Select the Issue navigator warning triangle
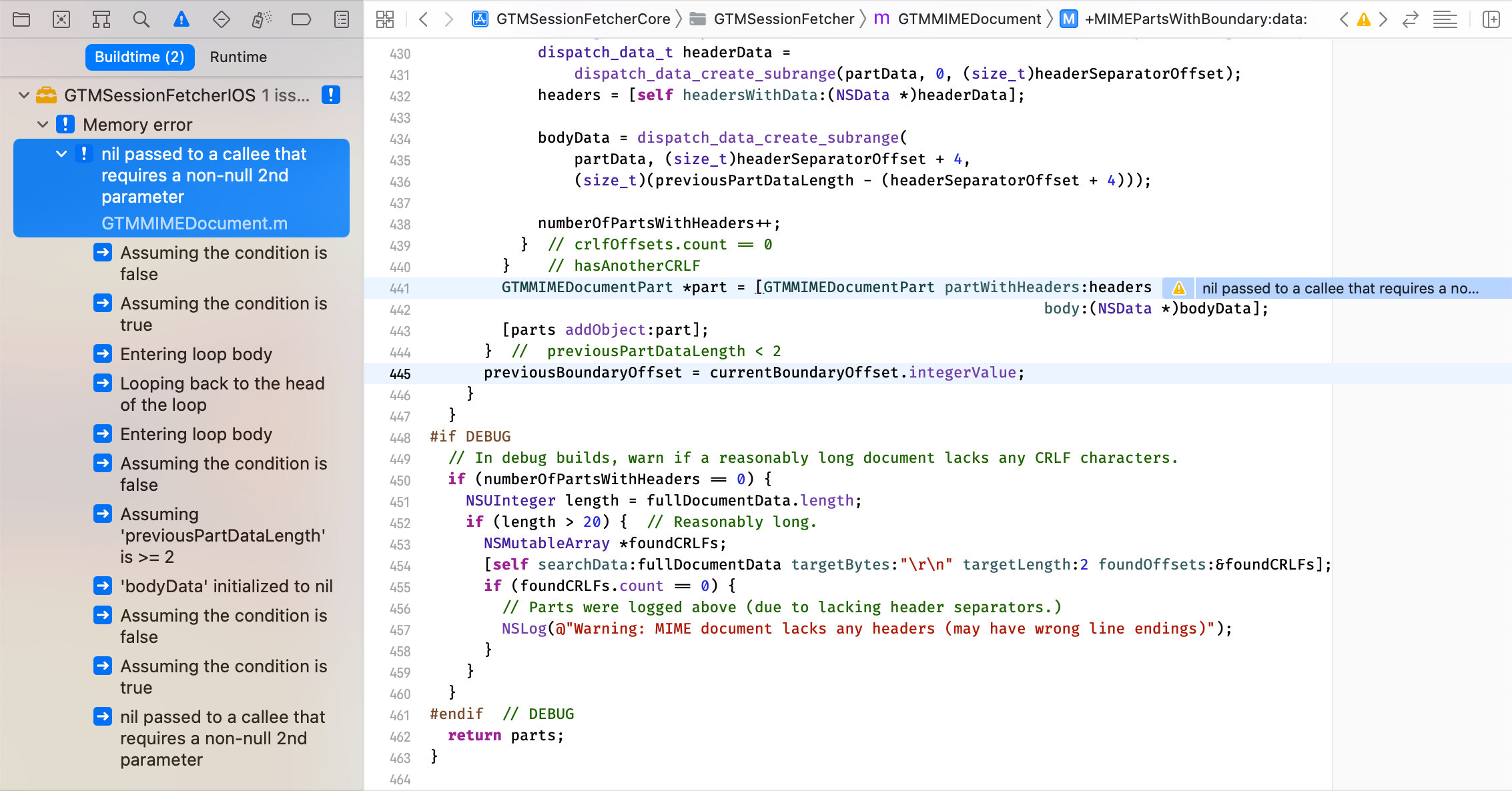This screenshot has height=791, width=1512. coord(181,19)
